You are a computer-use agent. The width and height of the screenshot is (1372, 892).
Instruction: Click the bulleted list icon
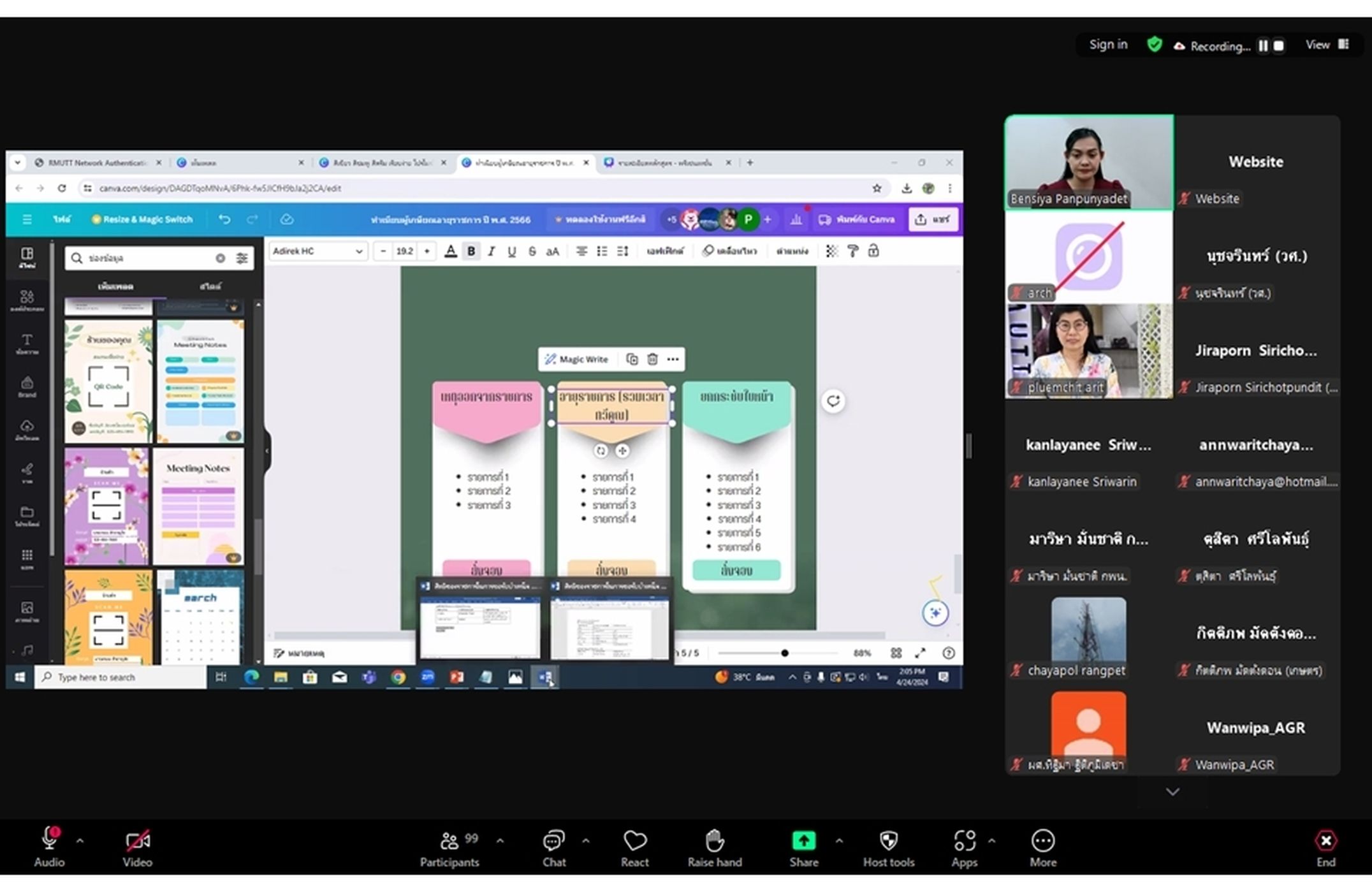[x=602, y=251]
